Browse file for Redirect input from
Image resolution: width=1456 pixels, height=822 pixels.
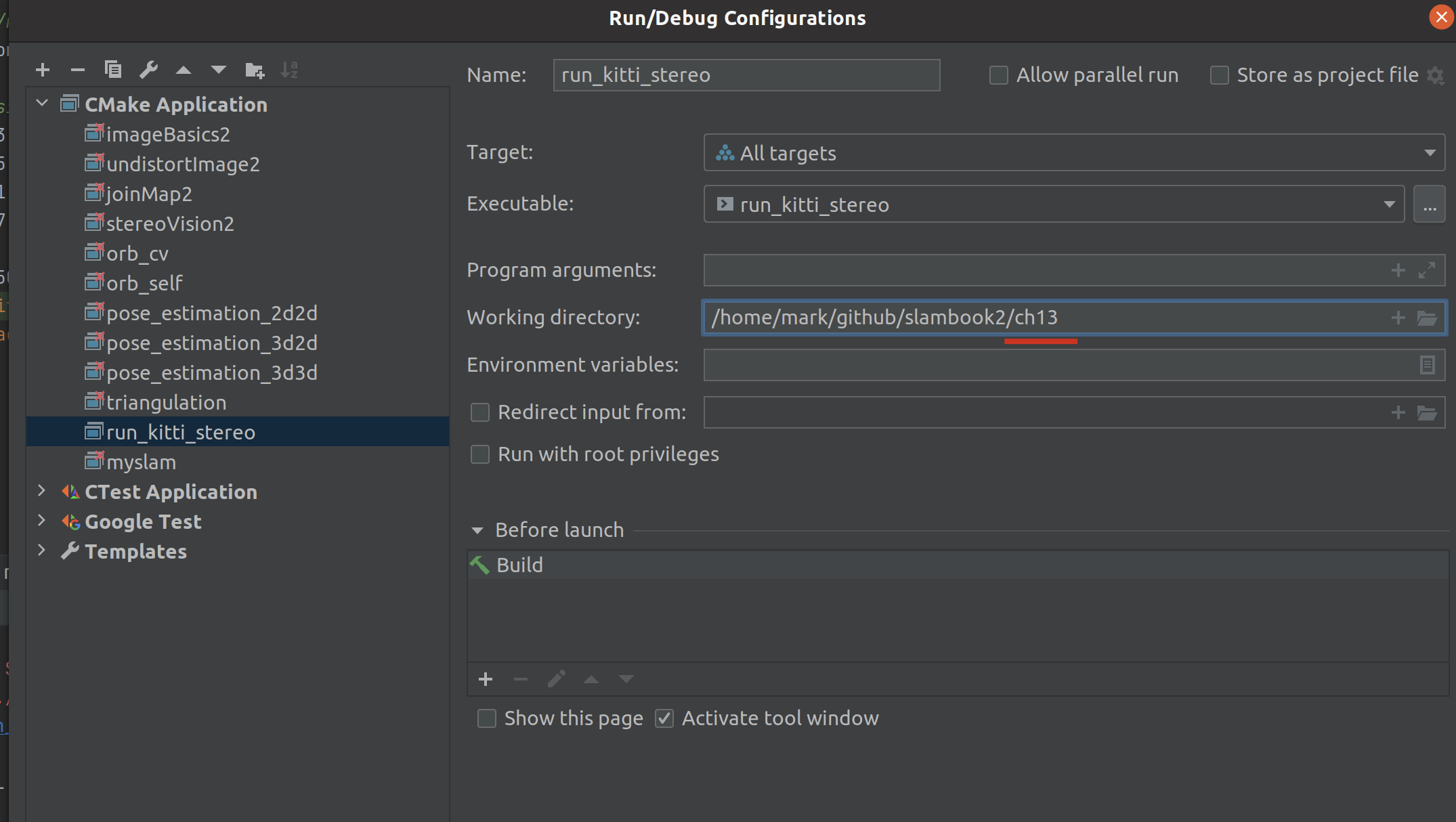click(x=1427, y=412)
